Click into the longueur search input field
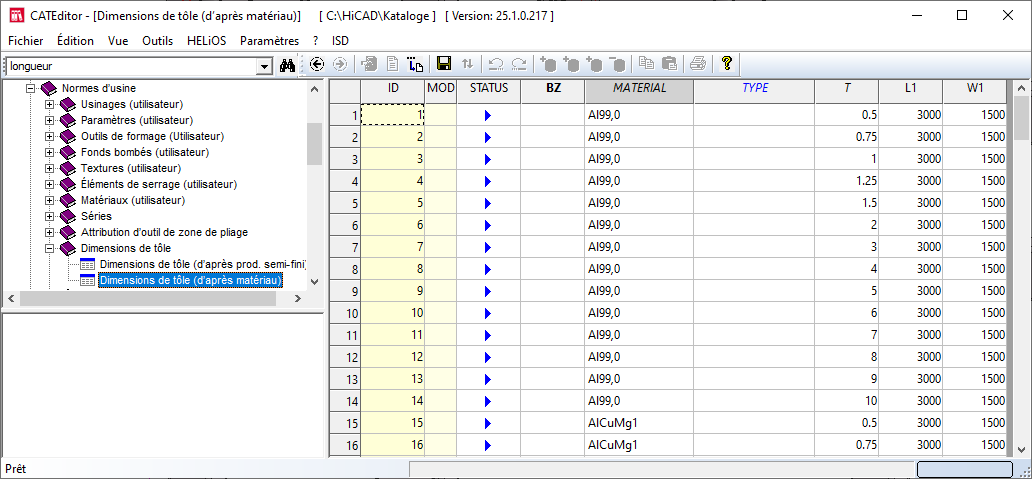The width and height of the screenshot is (1032, 479). pos(130,66)
